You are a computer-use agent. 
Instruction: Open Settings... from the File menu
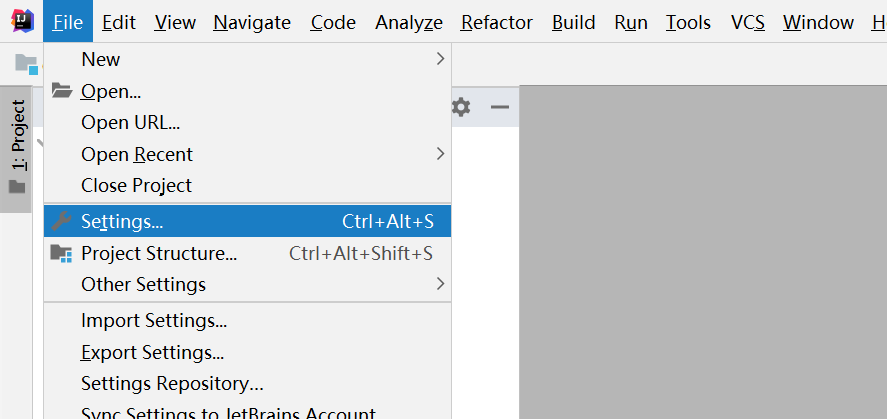tap(247, 221)
